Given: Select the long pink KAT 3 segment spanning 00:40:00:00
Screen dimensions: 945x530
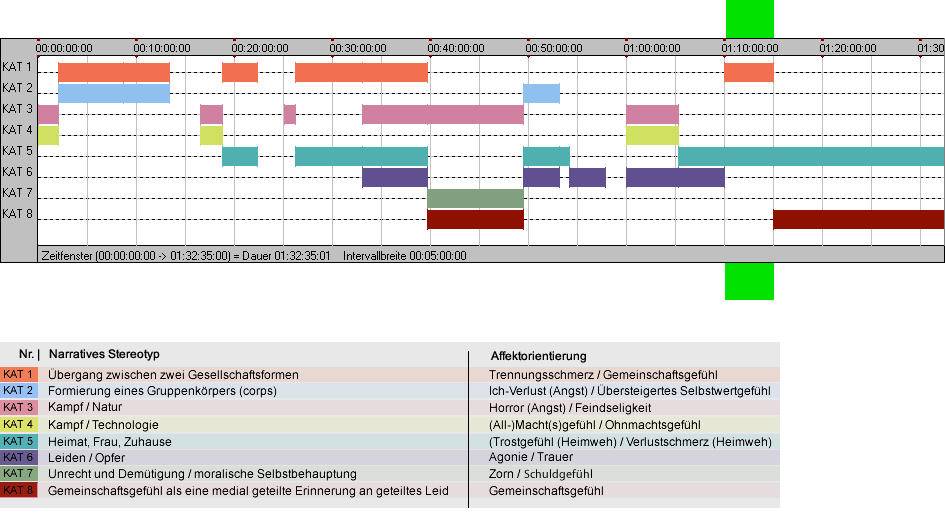Looking at the screenshot, I should tap(443, 115).
